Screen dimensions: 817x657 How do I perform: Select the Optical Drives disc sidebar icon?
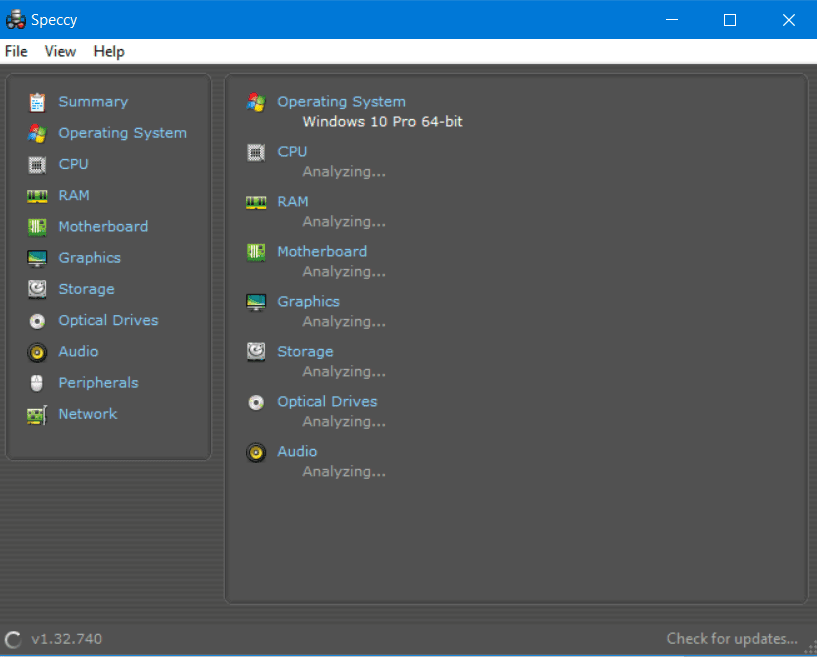[x=37, y=321]
